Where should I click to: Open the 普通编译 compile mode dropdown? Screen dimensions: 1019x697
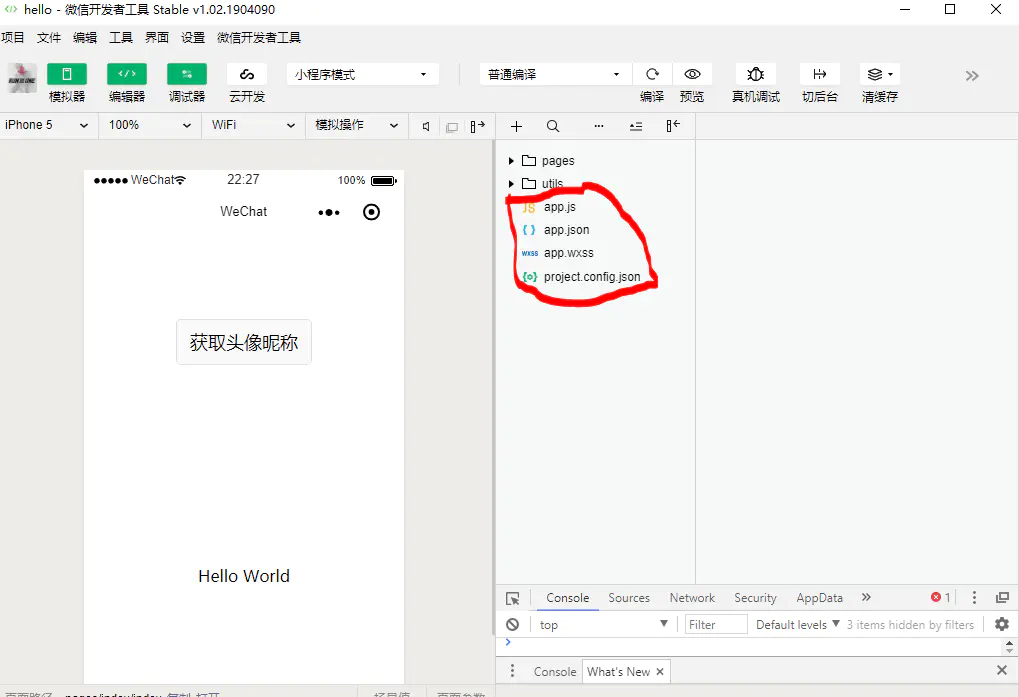pyautogui.click(x=556, y=74)
